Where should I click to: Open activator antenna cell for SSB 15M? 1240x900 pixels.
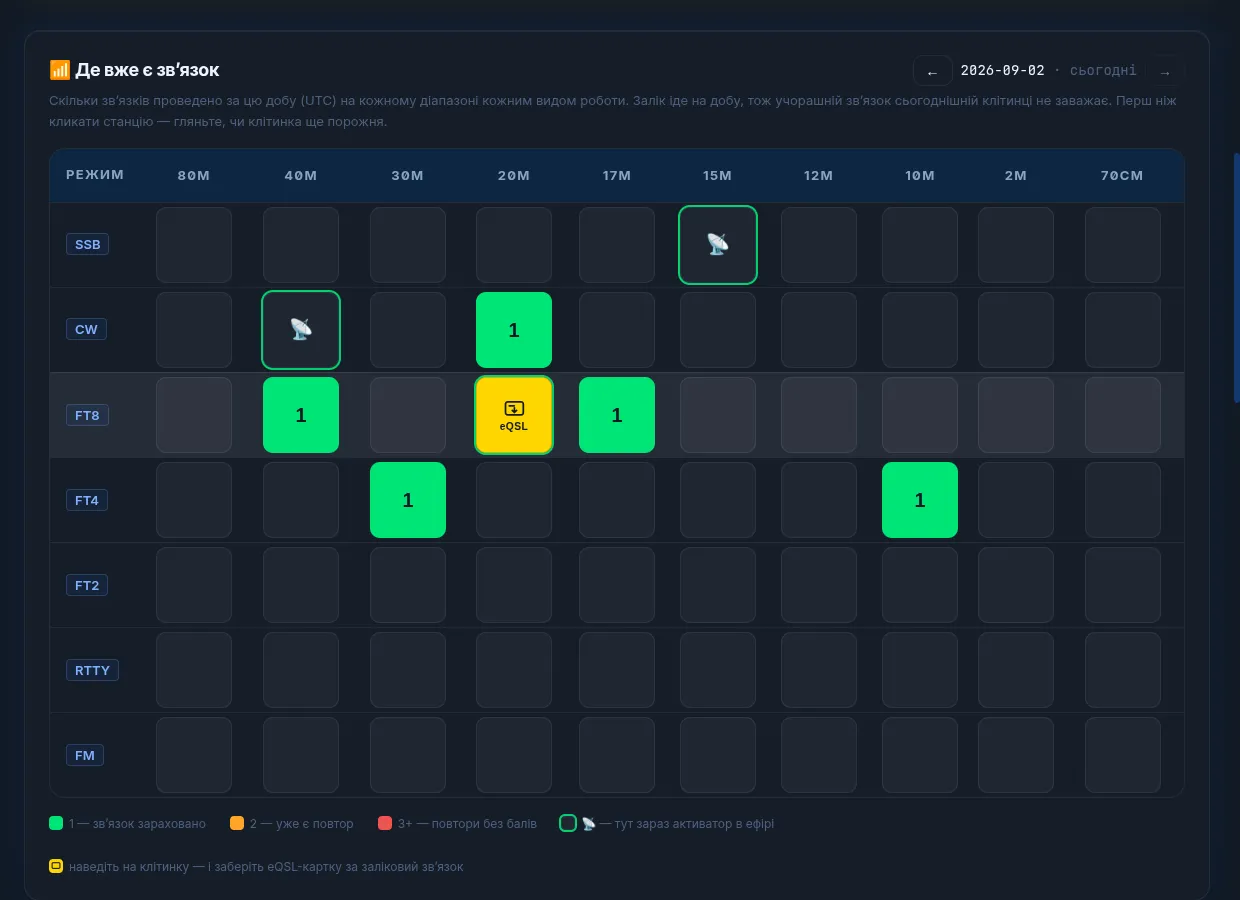718,245
